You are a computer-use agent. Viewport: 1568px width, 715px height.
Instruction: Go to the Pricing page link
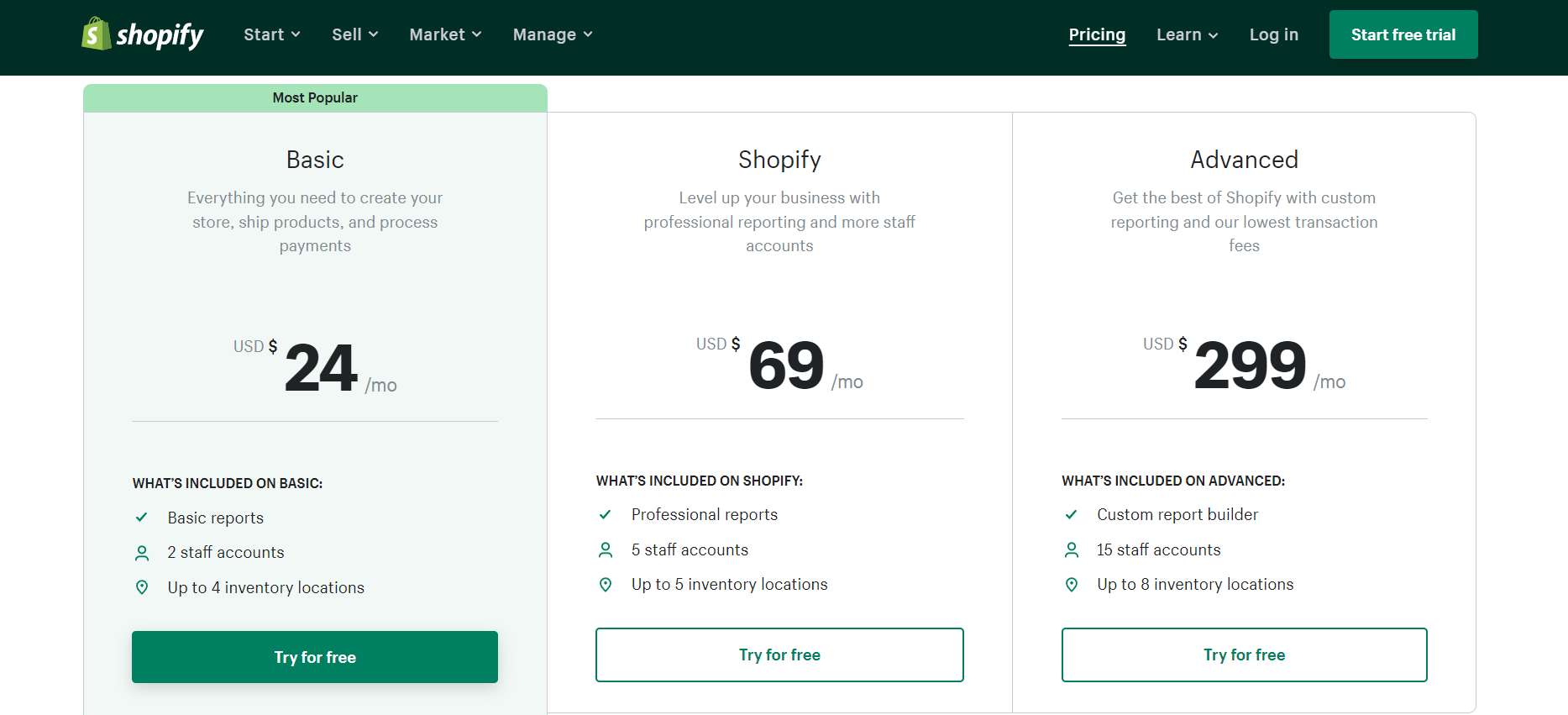click(x=1097, y=34)
